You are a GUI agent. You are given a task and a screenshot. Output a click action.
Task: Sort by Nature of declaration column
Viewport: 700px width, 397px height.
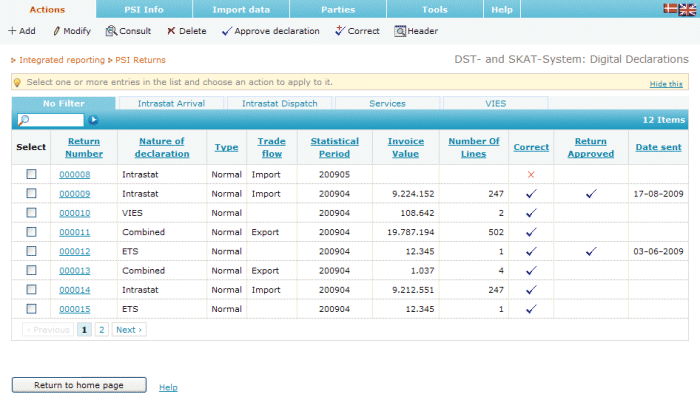(162, 147)
